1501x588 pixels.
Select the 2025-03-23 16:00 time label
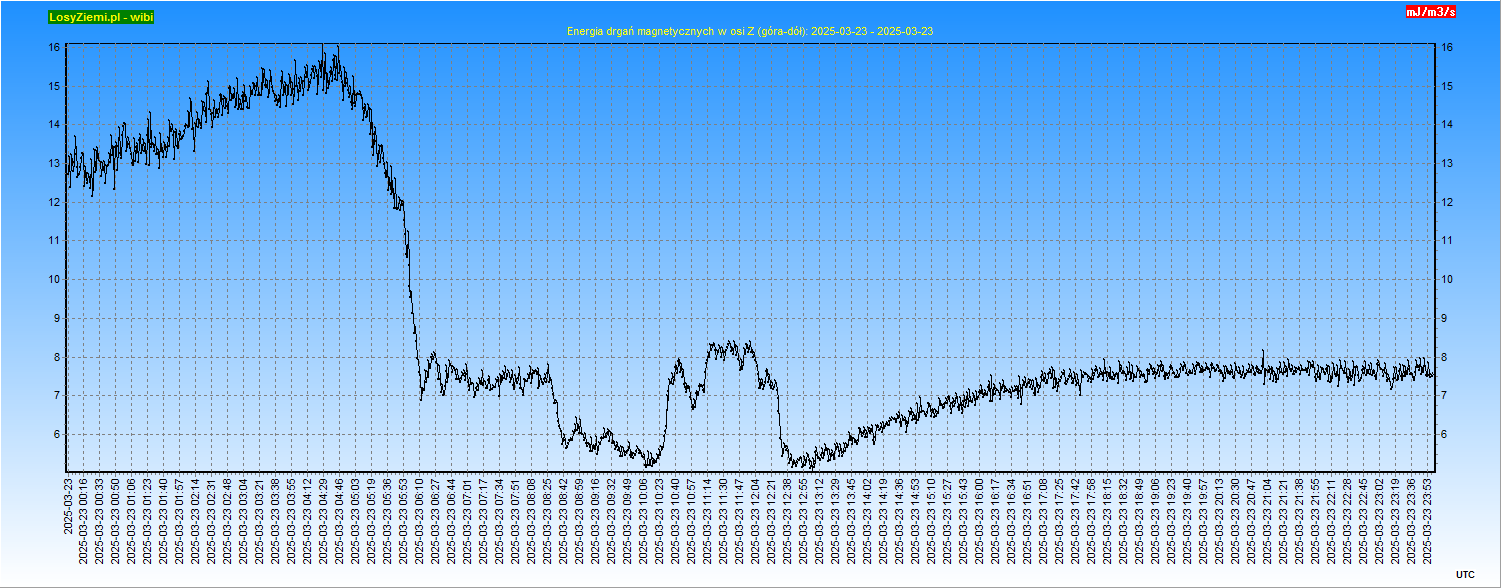980,520
